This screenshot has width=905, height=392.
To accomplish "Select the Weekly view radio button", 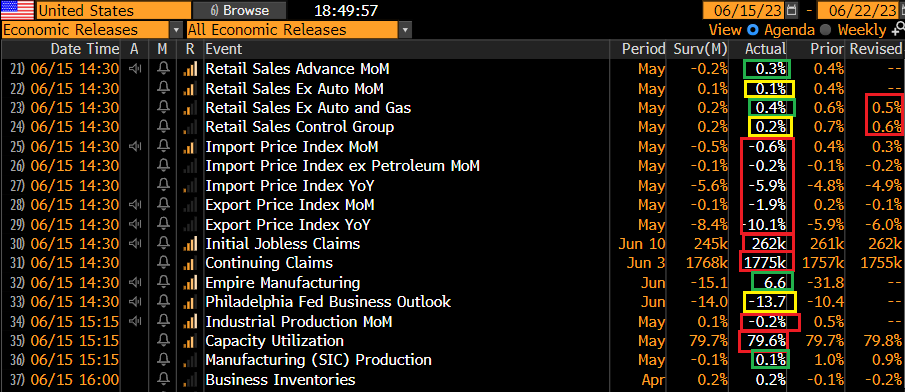I will click(825, 30).
